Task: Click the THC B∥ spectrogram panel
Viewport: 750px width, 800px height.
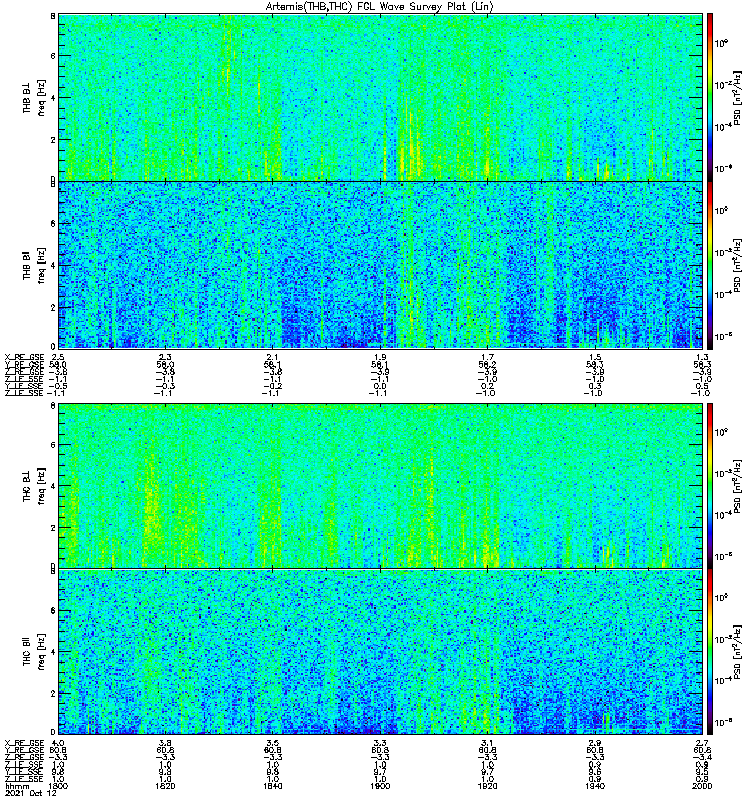Action: tap(381, 652)
